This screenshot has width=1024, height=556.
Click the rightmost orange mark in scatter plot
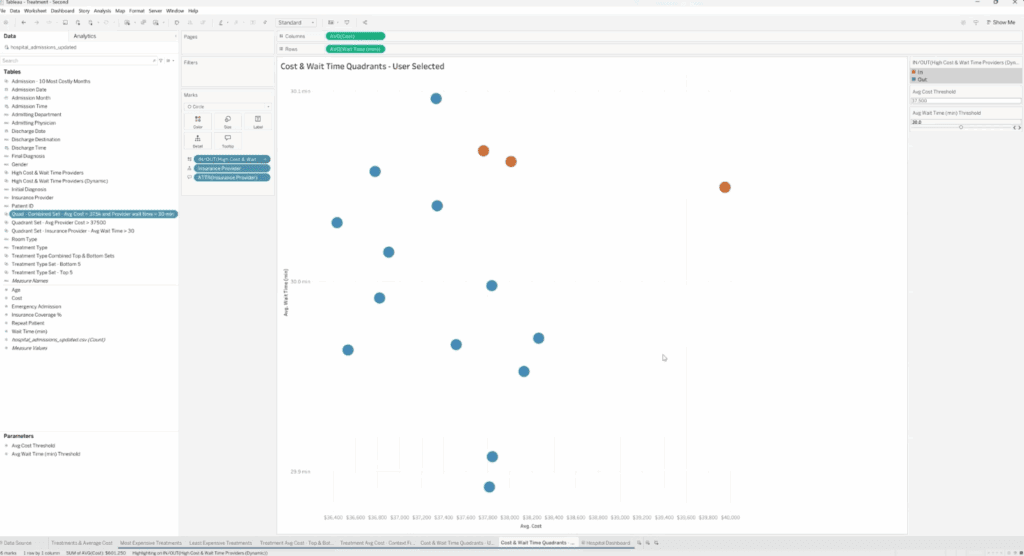pos(725,188)
